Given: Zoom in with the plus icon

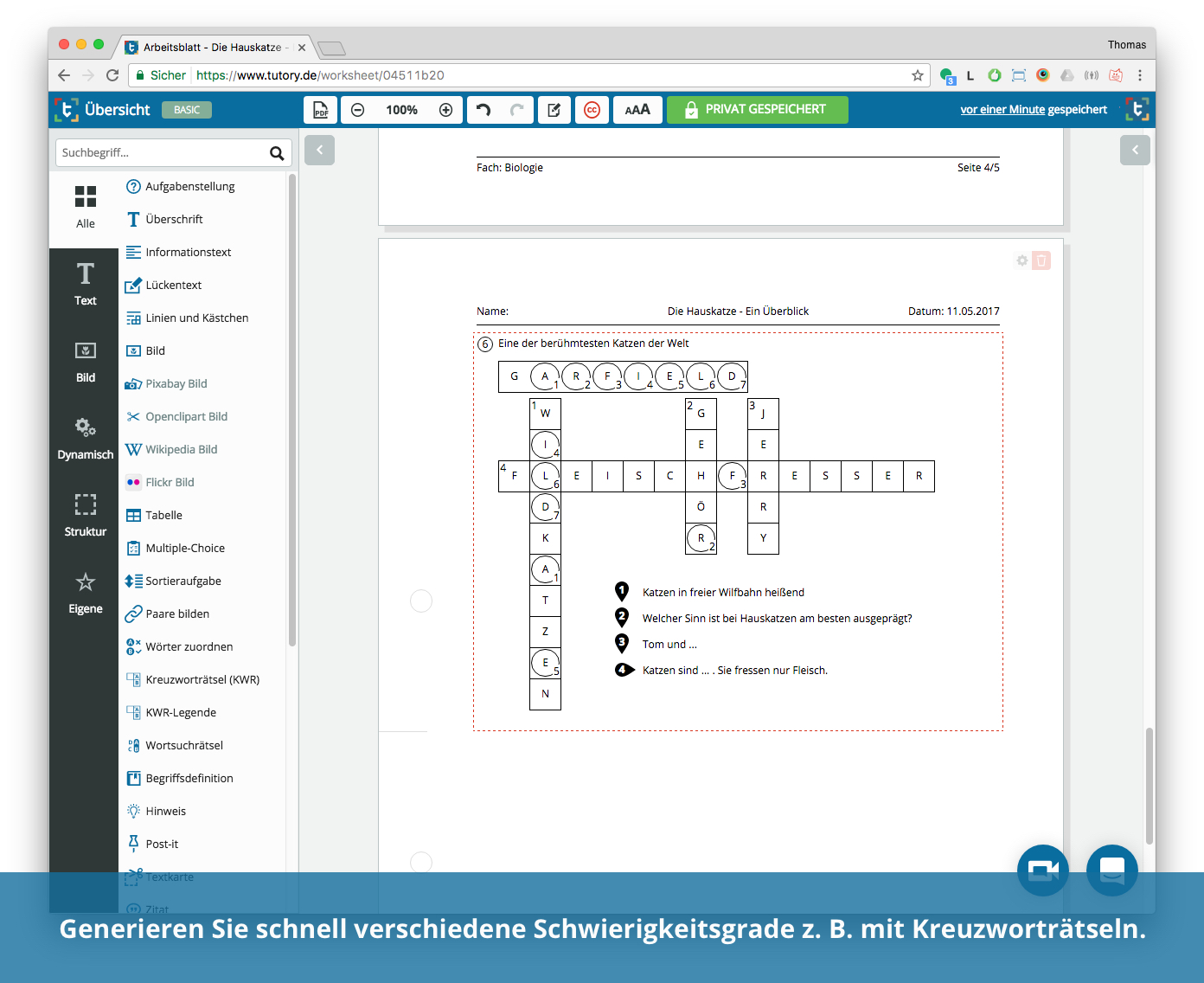Looking at the screenshot, I should [445, 110].
